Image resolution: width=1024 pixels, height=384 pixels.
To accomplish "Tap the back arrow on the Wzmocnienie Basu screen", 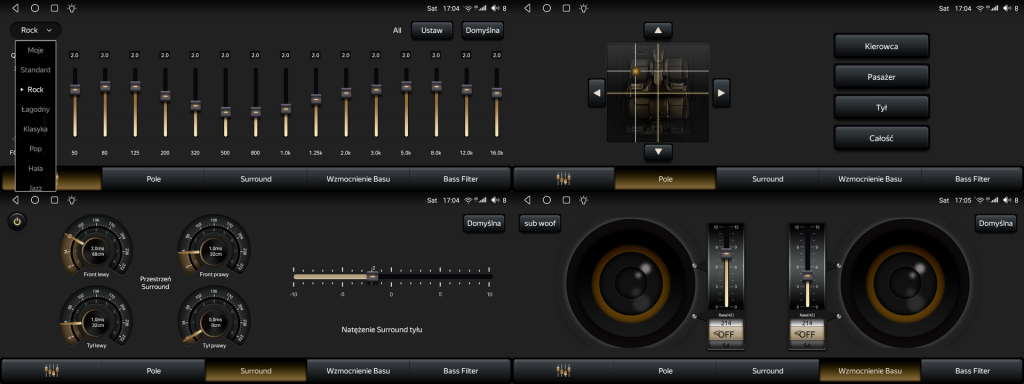I will (x=527, y=200).
